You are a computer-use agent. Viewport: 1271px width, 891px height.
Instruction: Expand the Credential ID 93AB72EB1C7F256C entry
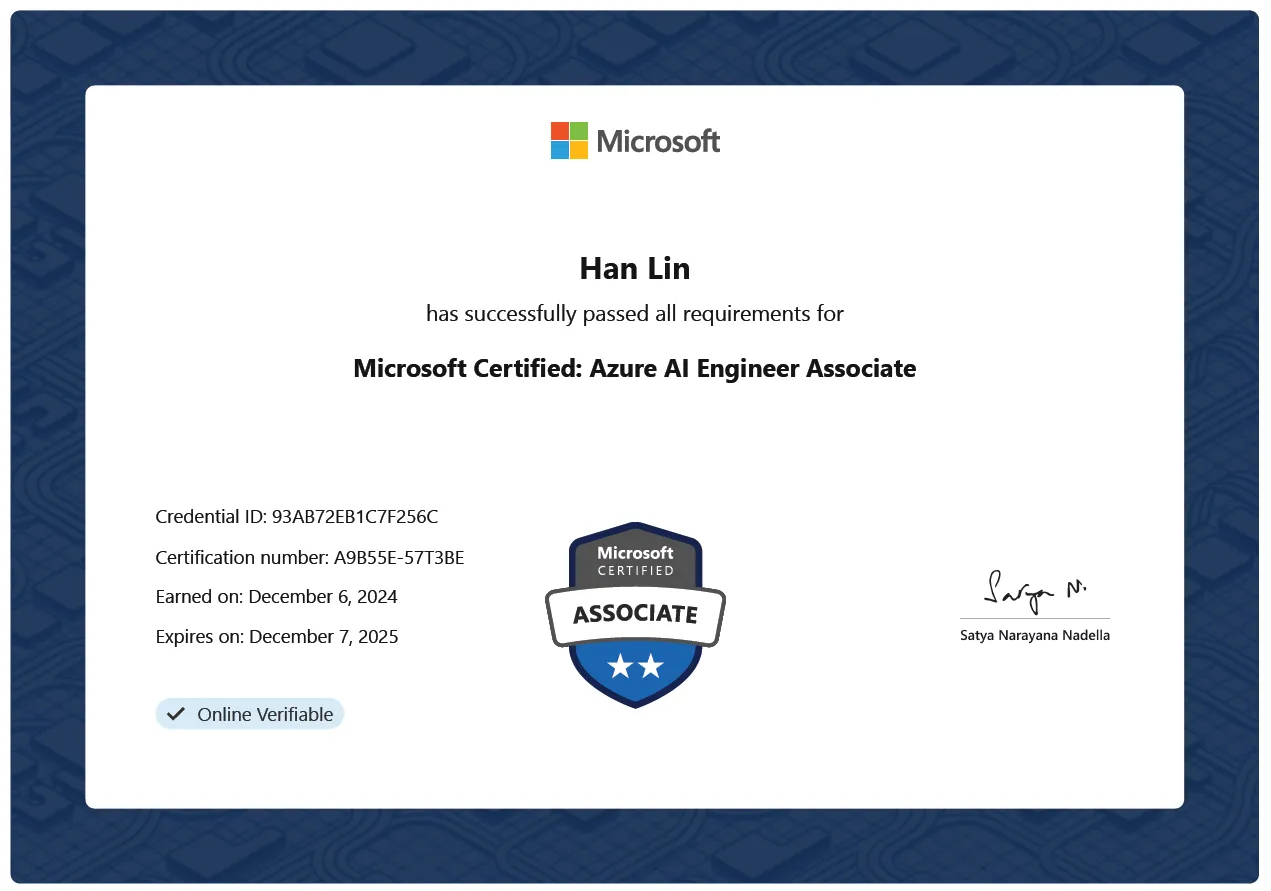pyautogui.click(x=297, y=516)
